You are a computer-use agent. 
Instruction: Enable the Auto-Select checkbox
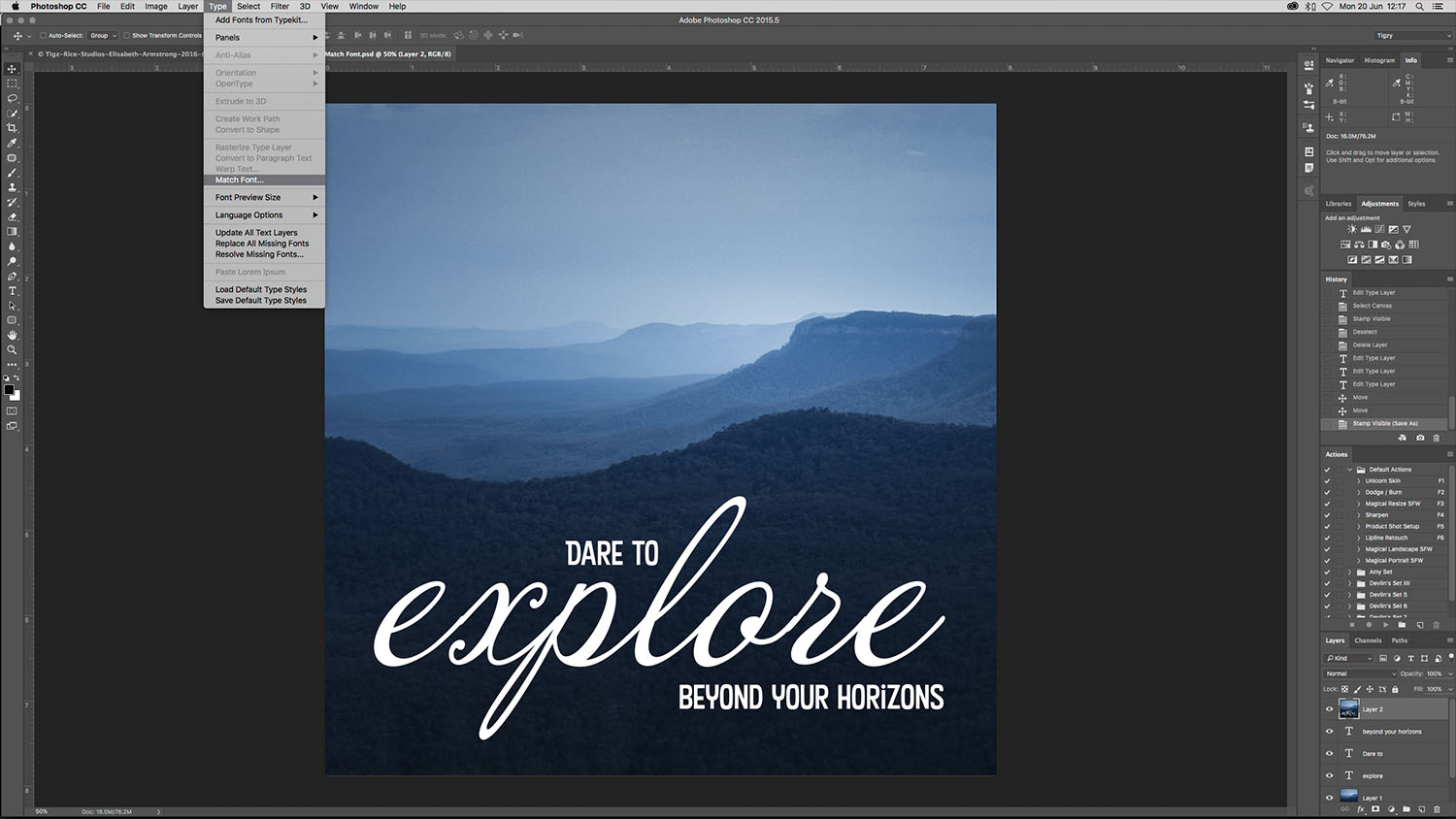tap(43, 36)
